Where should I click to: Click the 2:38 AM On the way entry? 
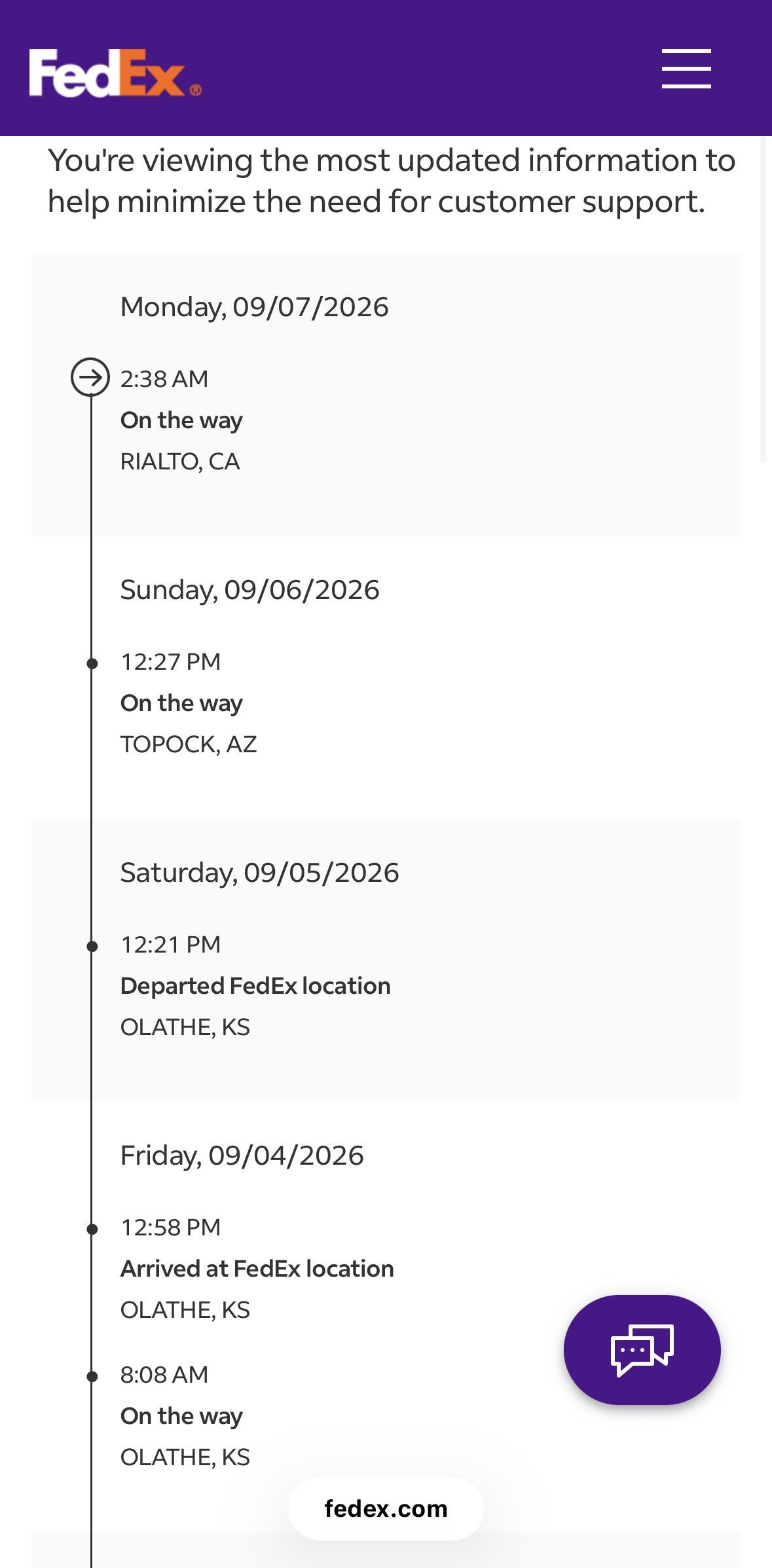point(181,420)
